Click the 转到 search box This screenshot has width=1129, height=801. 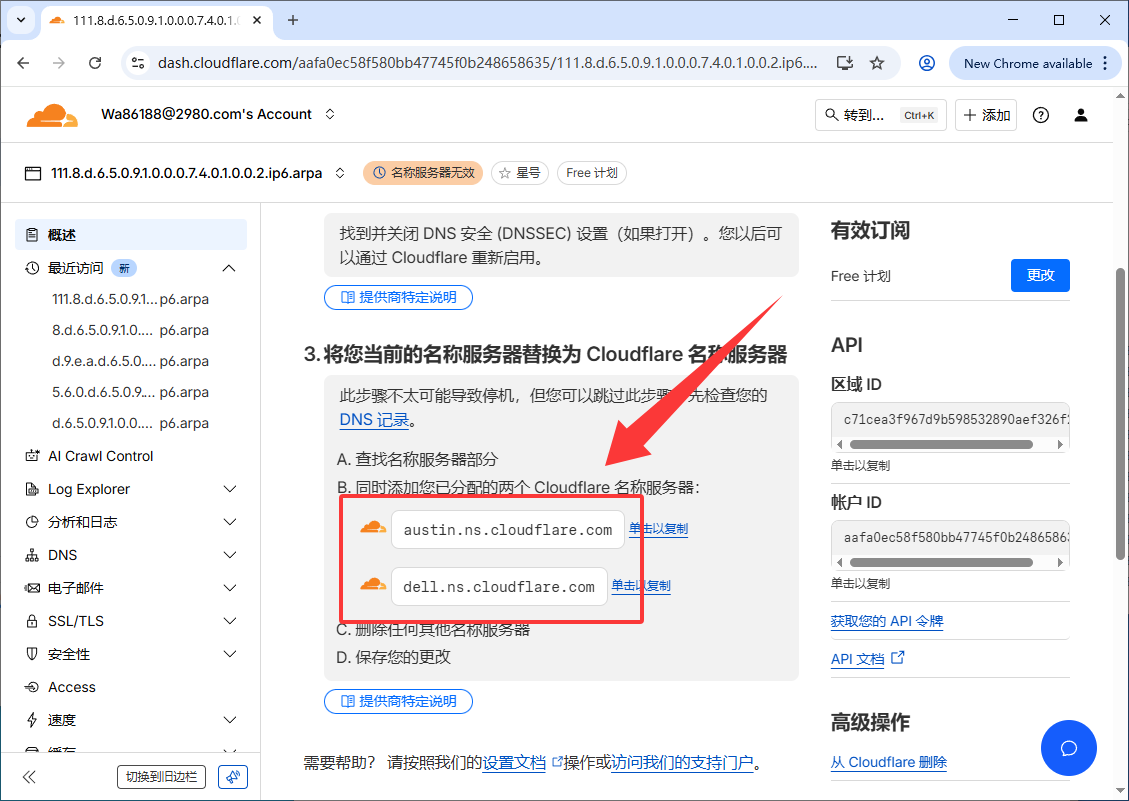click(880, 115)
